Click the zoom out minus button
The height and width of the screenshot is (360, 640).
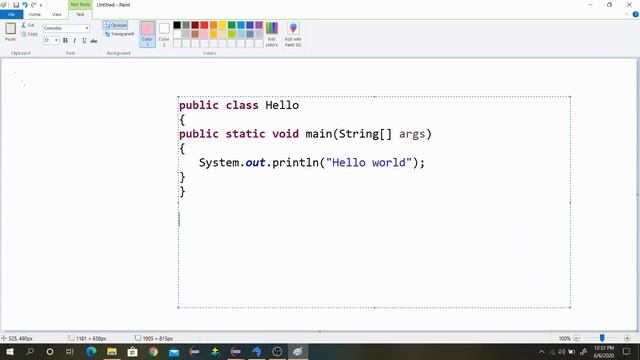pyautogui.click(x=577, y=338)
